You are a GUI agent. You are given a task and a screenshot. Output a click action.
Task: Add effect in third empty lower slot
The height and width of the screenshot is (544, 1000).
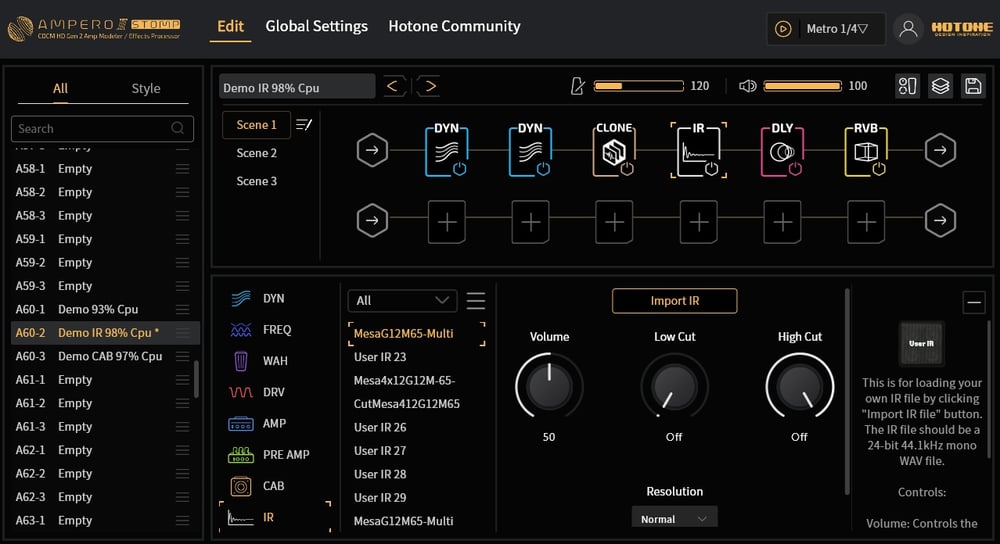pyautogui.click(x=614, y=222)
